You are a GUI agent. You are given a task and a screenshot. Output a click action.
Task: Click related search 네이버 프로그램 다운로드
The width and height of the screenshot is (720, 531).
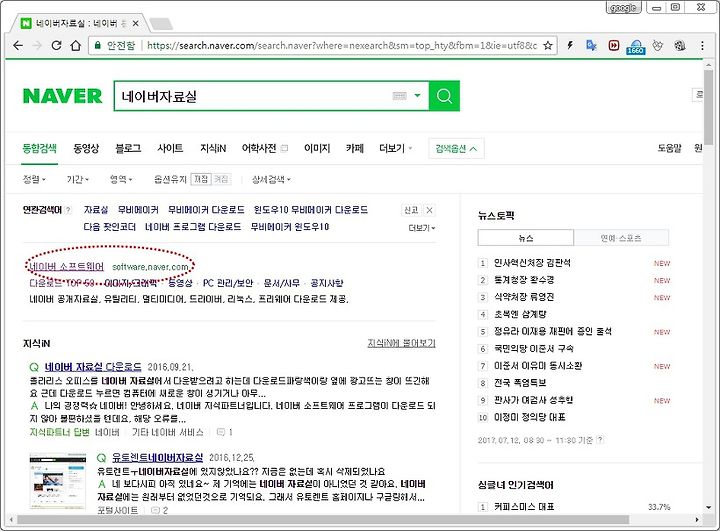coord(193,227)
